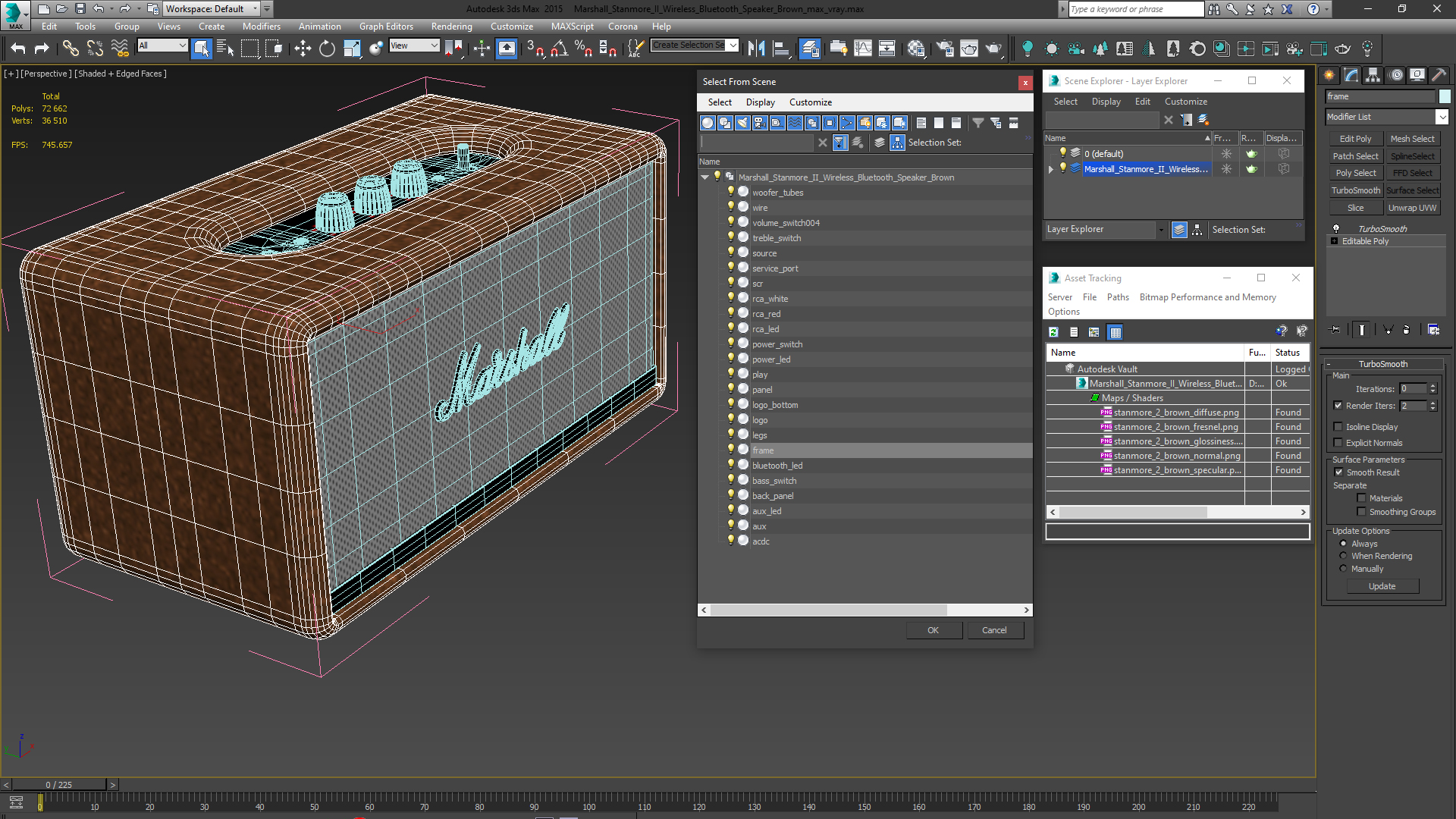The height and width of the screenshot is (819, 1456).
Task: Add an Edit Poly modifier
Action: coord(1355,139)
